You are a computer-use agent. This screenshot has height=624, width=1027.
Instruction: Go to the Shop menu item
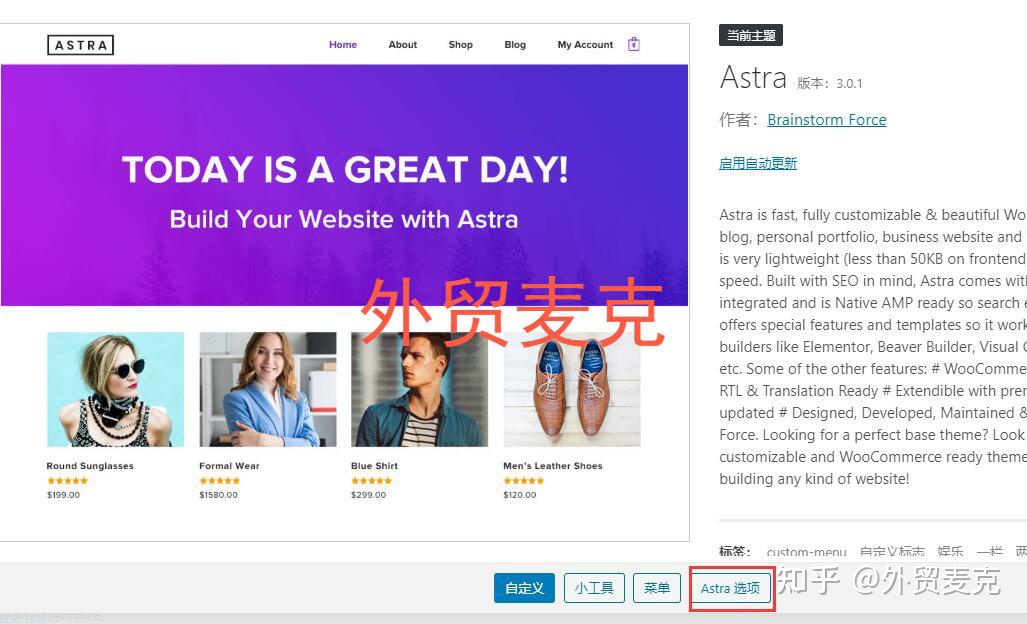pos(460,45)
